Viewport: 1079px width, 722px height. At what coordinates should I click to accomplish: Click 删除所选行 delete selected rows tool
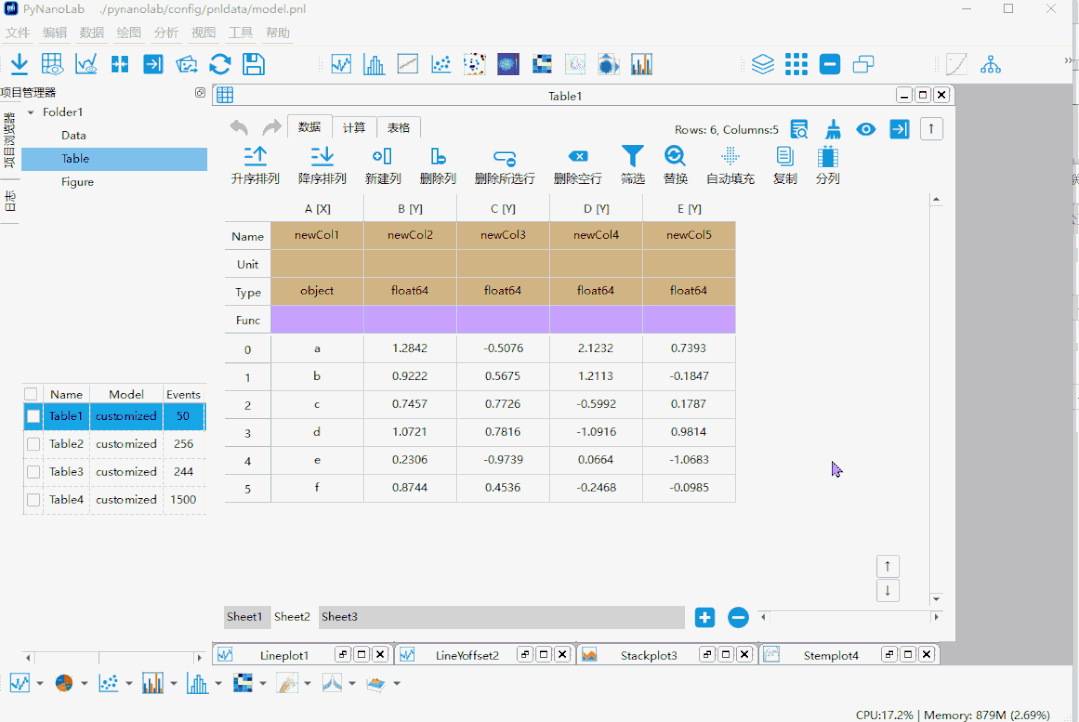[x=504, y=165]
